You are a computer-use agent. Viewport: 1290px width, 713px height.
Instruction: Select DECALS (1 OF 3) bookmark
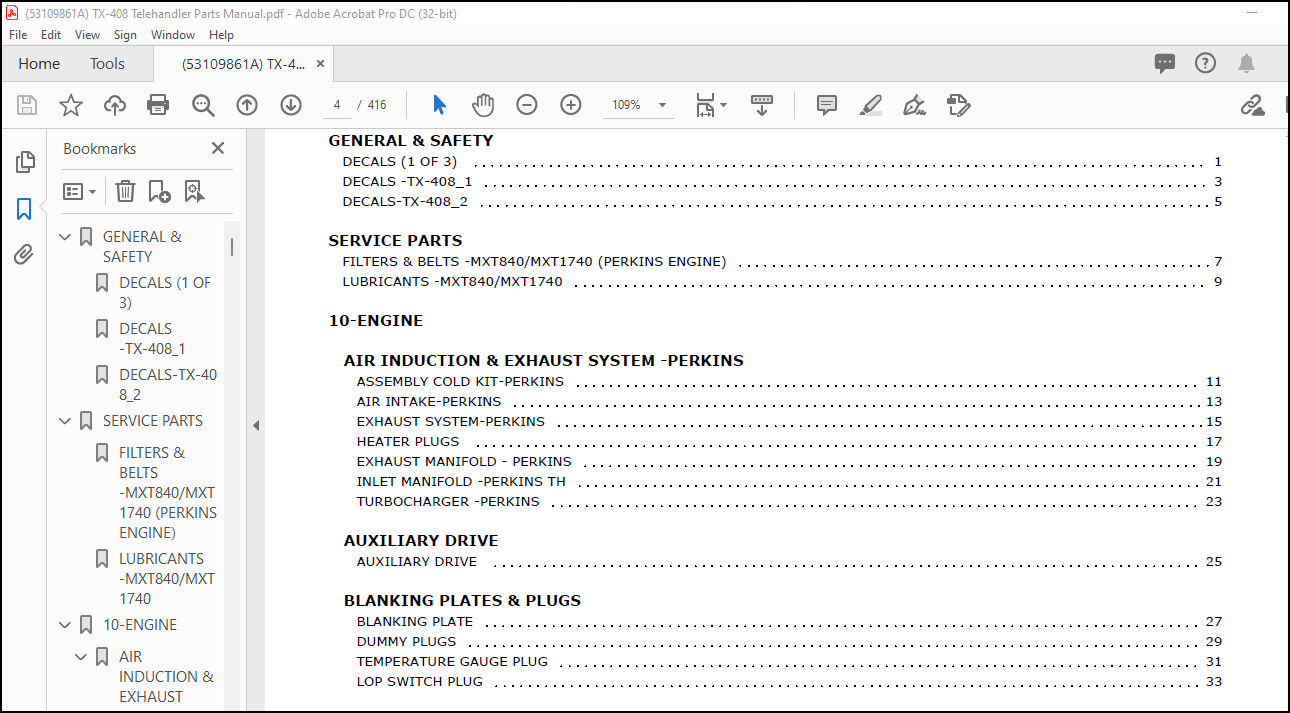click(166, 293)
